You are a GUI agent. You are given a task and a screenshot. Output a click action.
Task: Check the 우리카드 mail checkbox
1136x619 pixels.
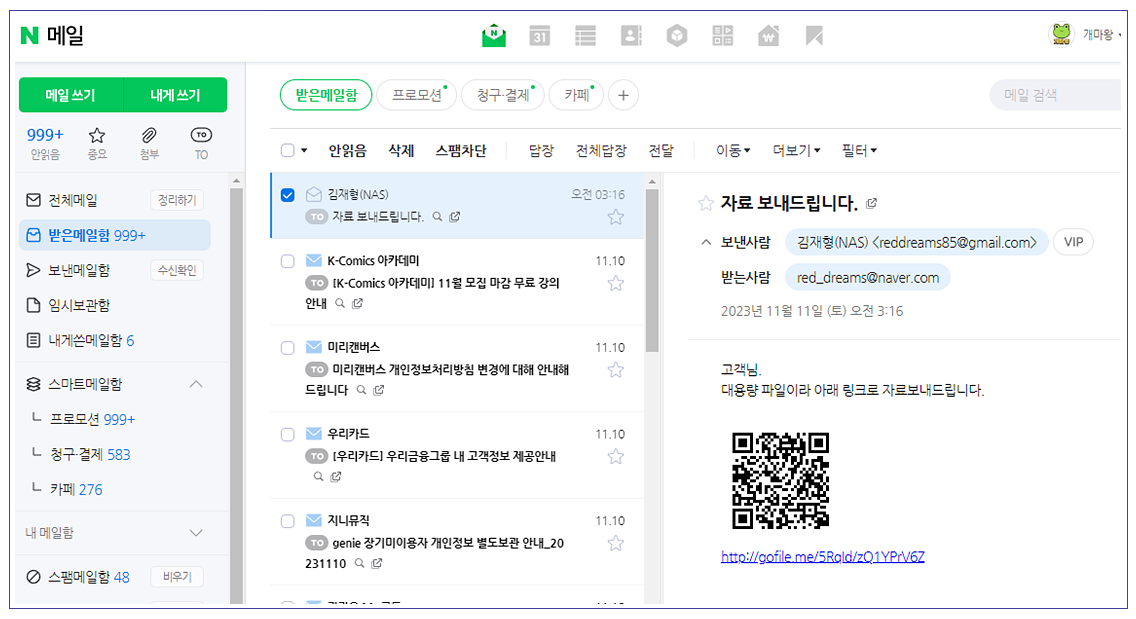pyautogui.click(x=288, y=434)
